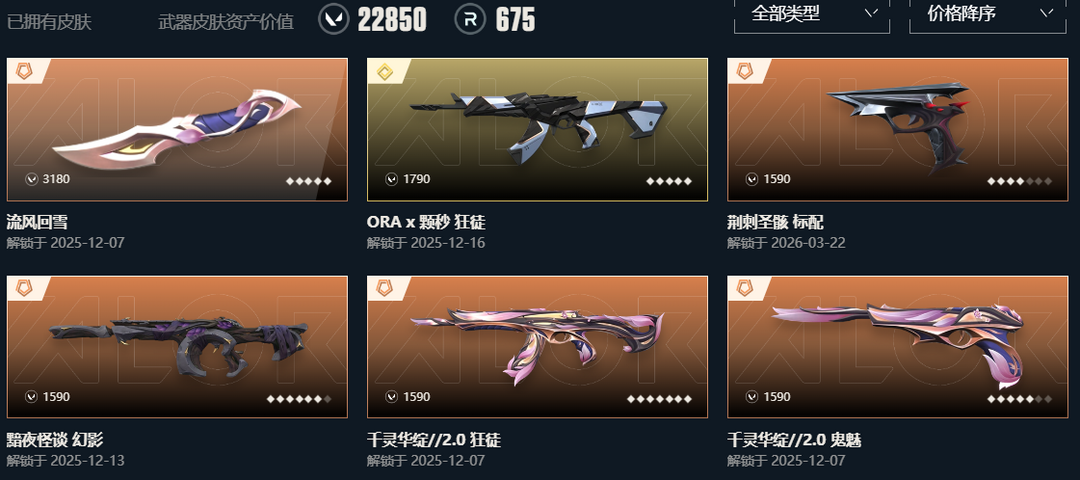The width and height of the screenshot is (1080, 480).
Task: Click the upgrade level diamonds on the 荆刺圣骸 card
Action: [x=1019, y=181]
